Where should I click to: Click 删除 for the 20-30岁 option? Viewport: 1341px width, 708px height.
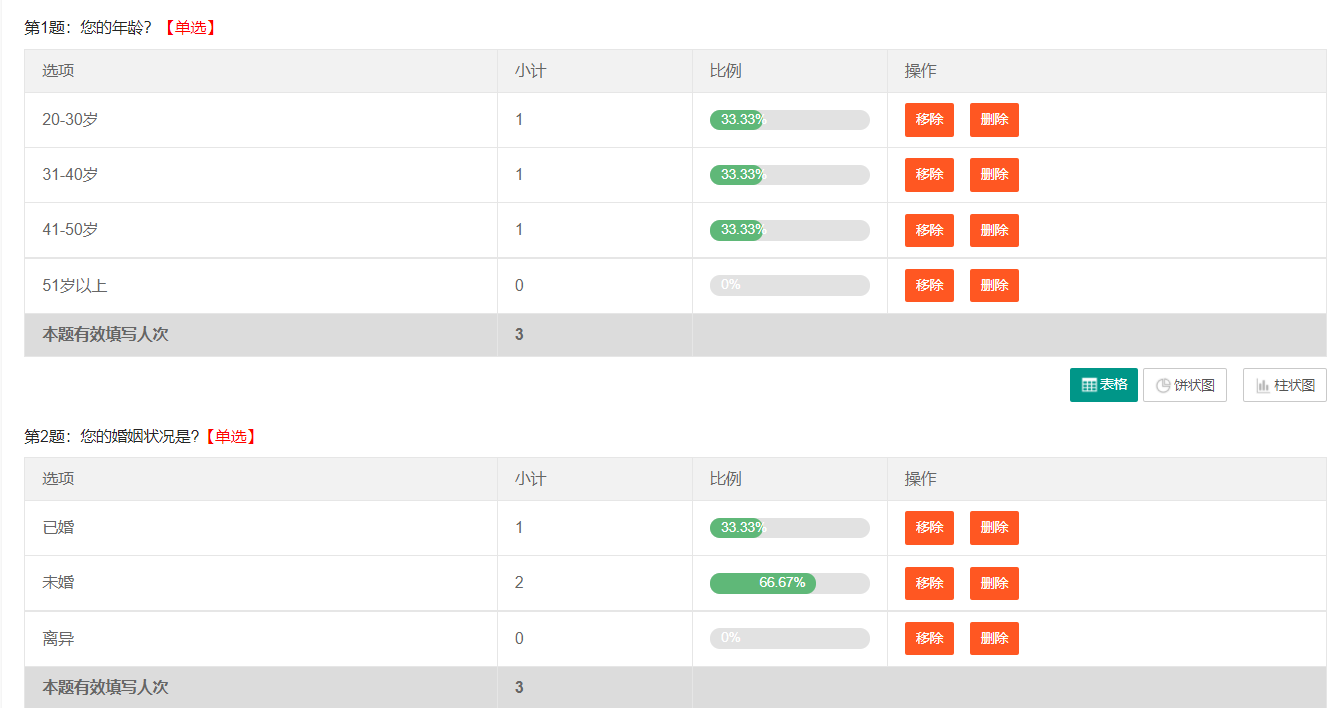pyautogui.click(x=994, y=120)
